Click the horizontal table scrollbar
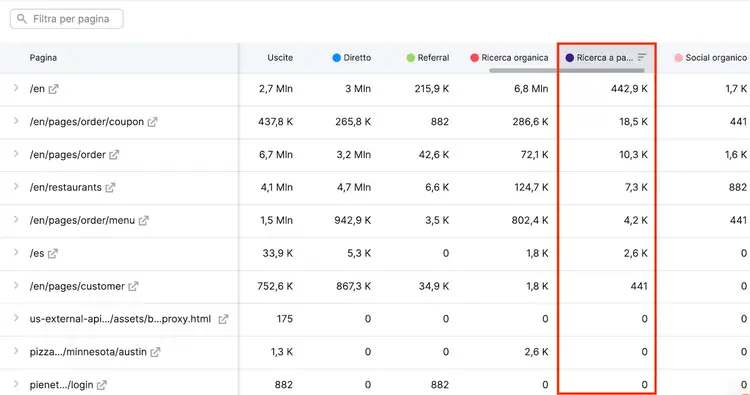The width and height of the screenshot is (750, 395). 567,70
